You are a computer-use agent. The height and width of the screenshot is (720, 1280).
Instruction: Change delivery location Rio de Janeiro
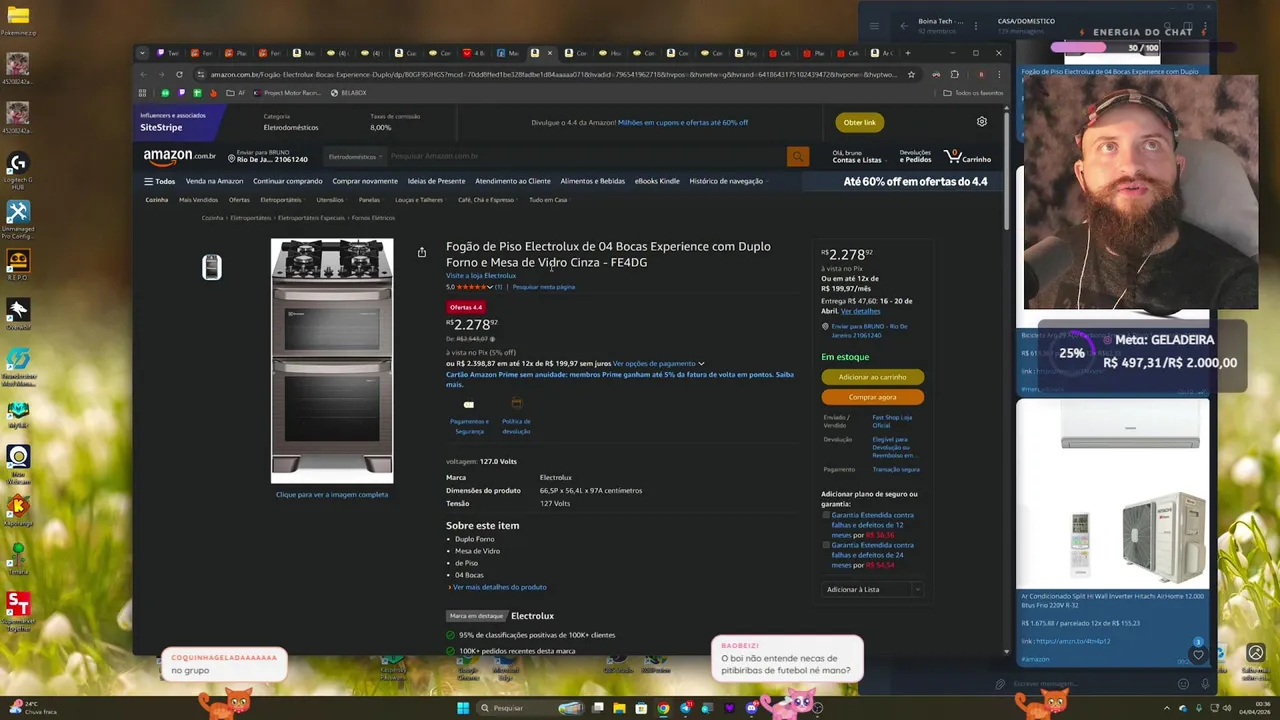[x=268, y=156]
